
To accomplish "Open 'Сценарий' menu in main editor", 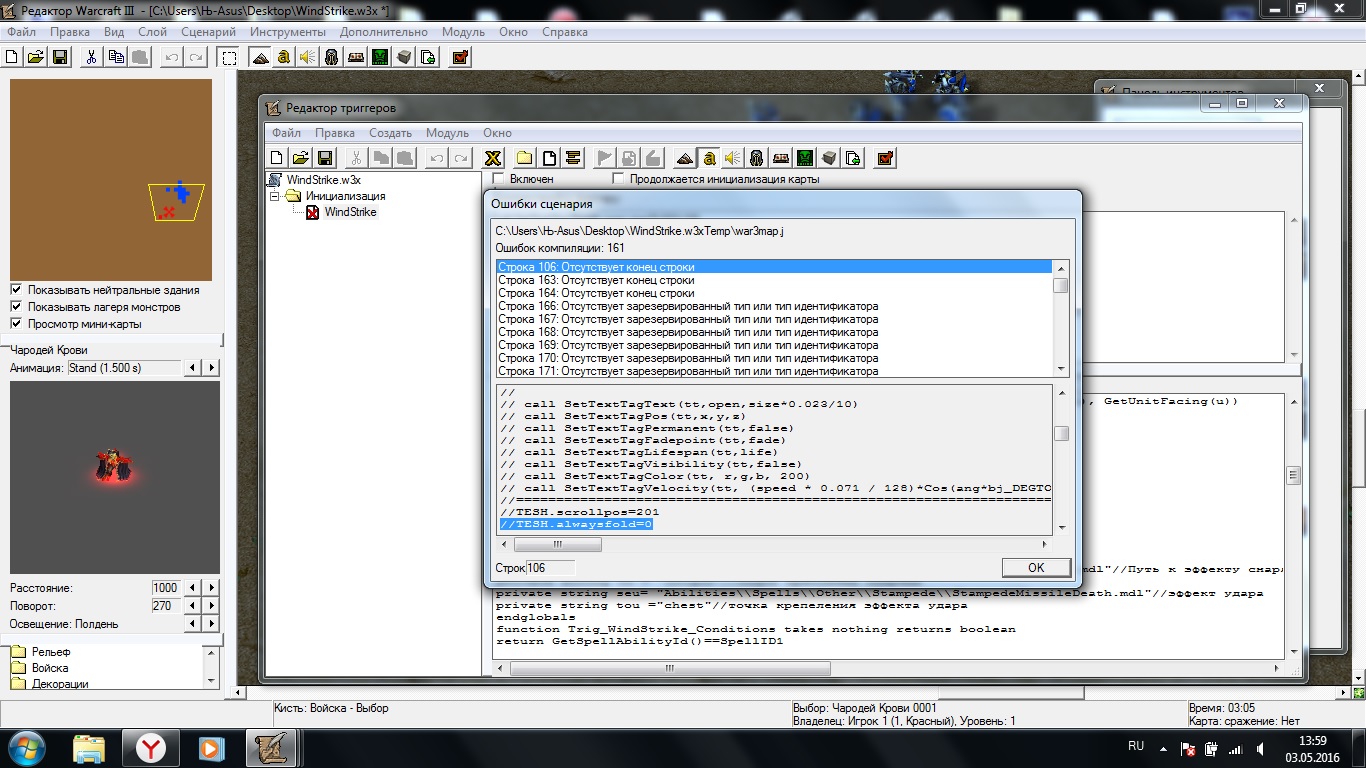I will coord(209,32).
